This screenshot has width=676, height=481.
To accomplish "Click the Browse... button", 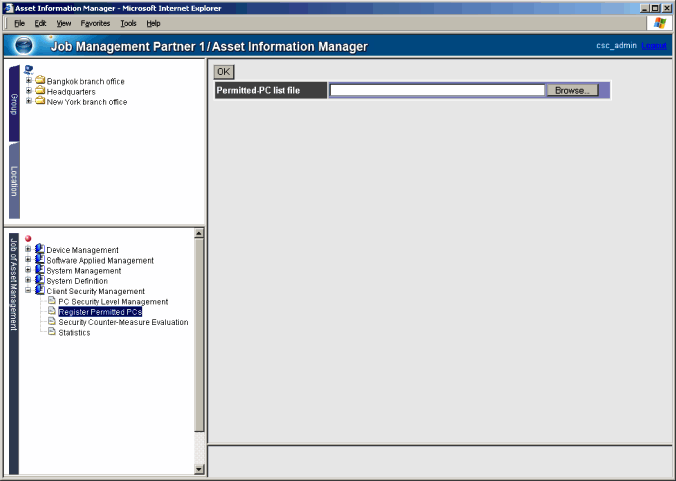I will tap(572, 90).
